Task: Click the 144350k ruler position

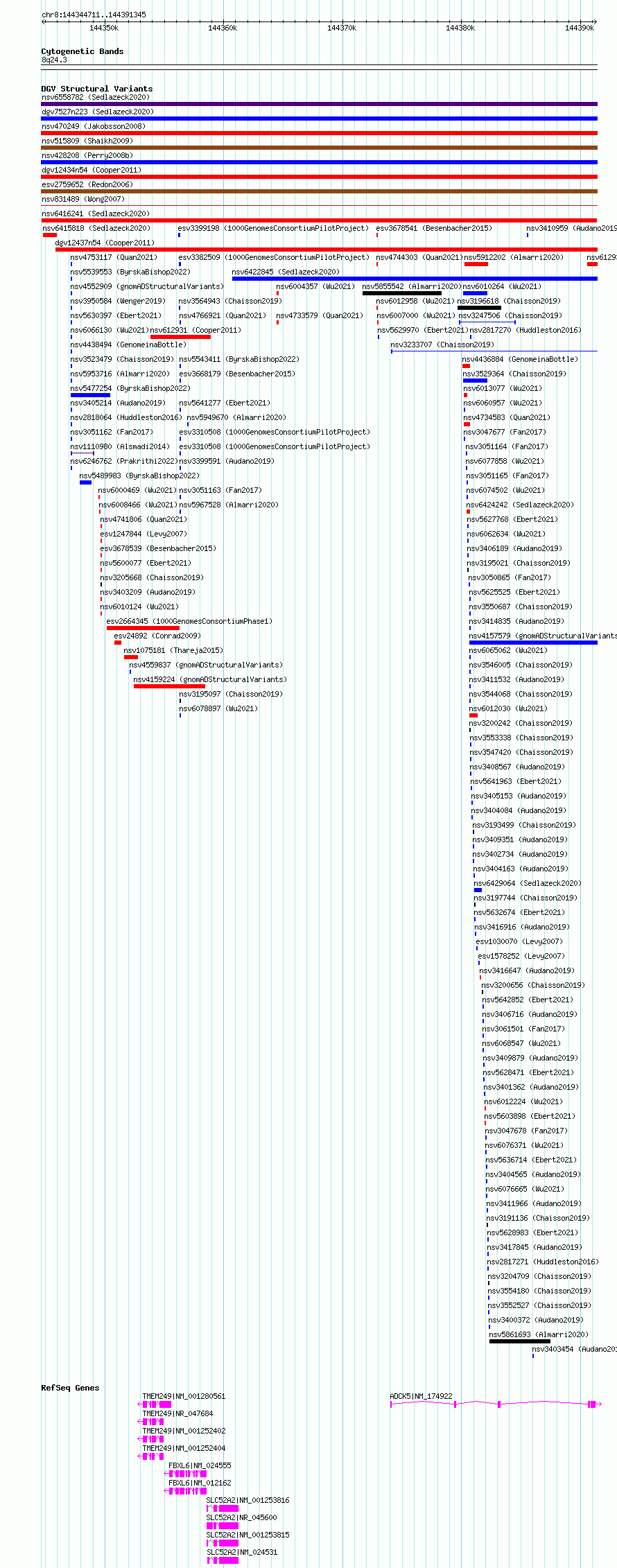Action: pos(104,28)
